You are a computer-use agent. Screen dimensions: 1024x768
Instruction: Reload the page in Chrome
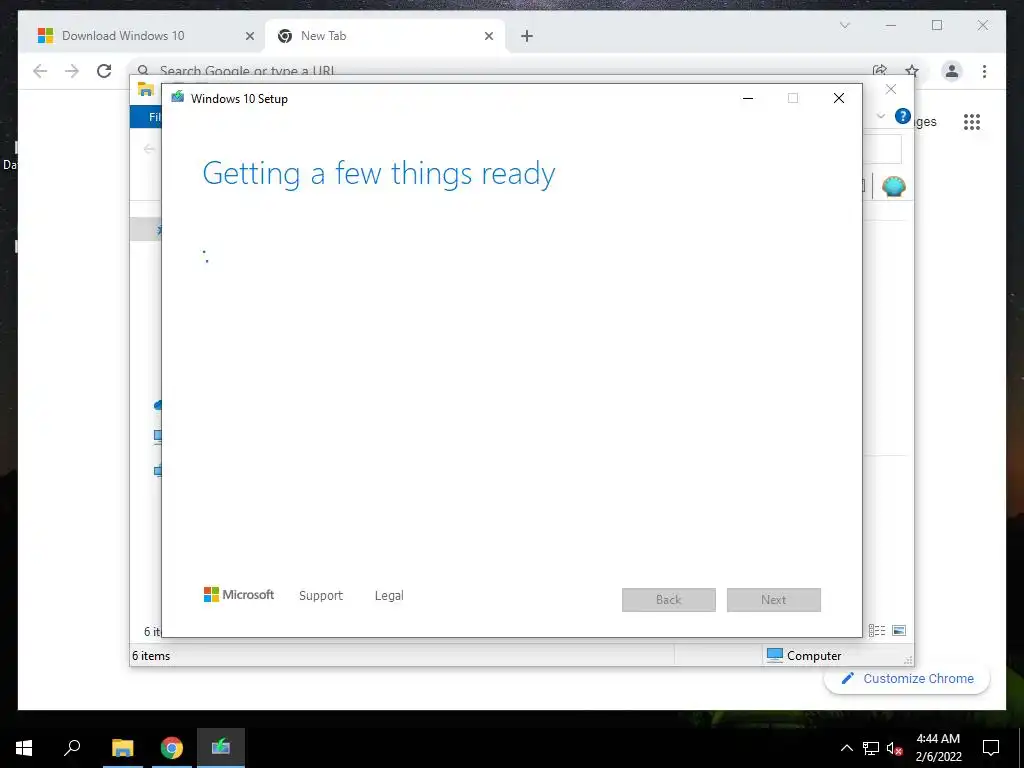coord(104,71)
